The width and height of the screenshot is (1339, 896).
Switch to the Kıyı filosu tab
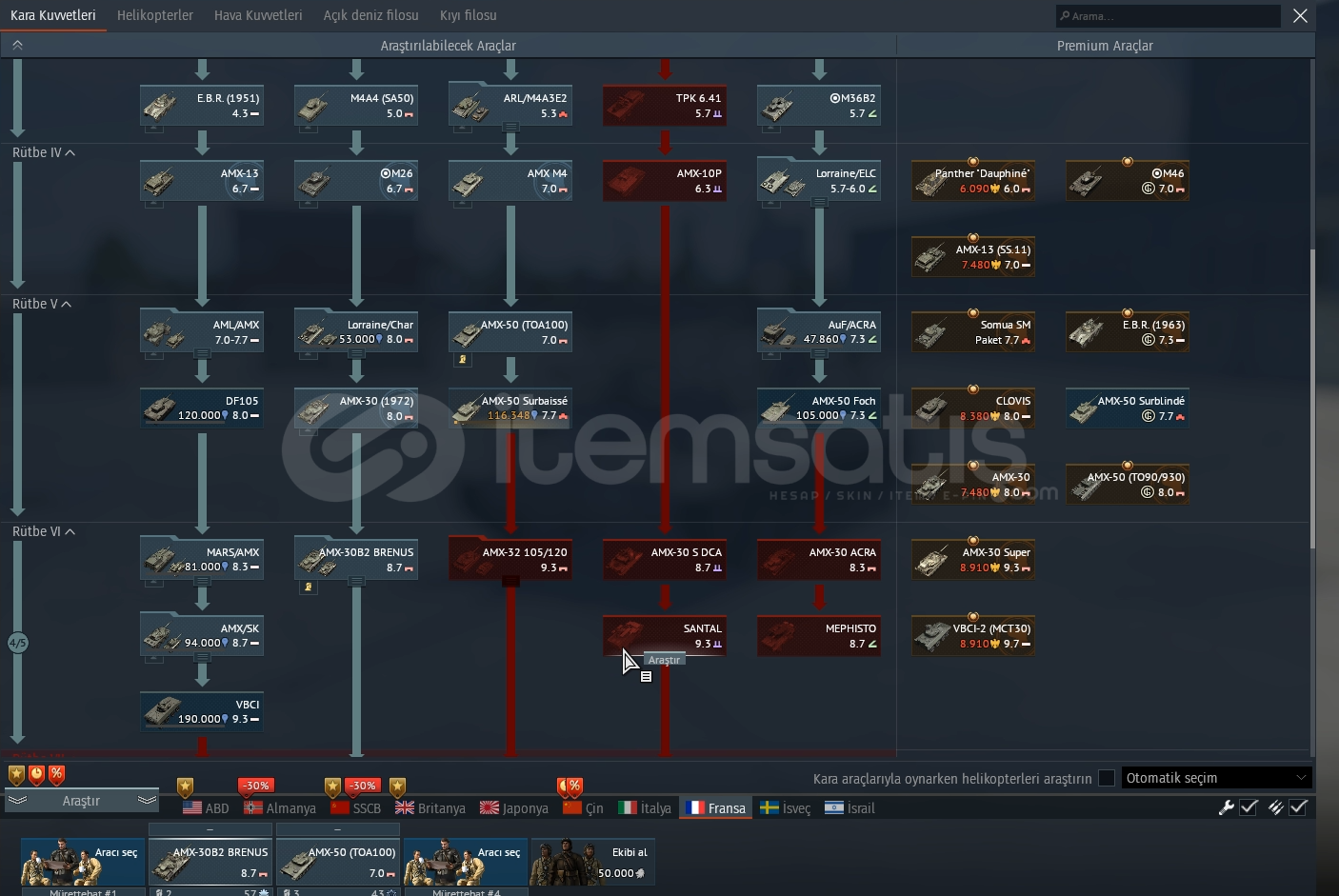pyautogui.click(x=469, y=15)
